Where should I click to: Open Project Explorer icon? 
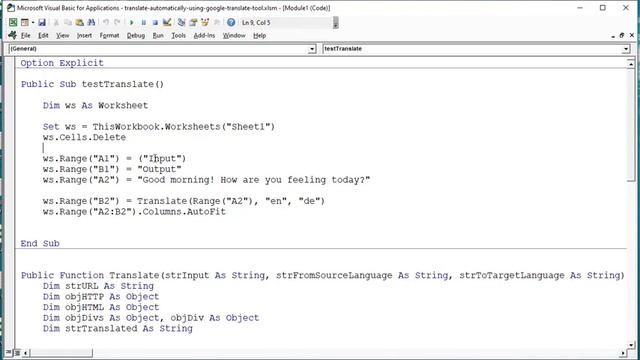[x=182, y=22]
